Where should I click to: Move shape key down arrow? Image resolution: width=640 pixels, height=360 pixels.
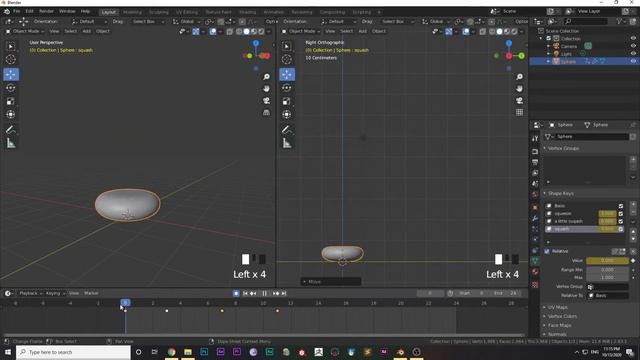tap(633, 239)
